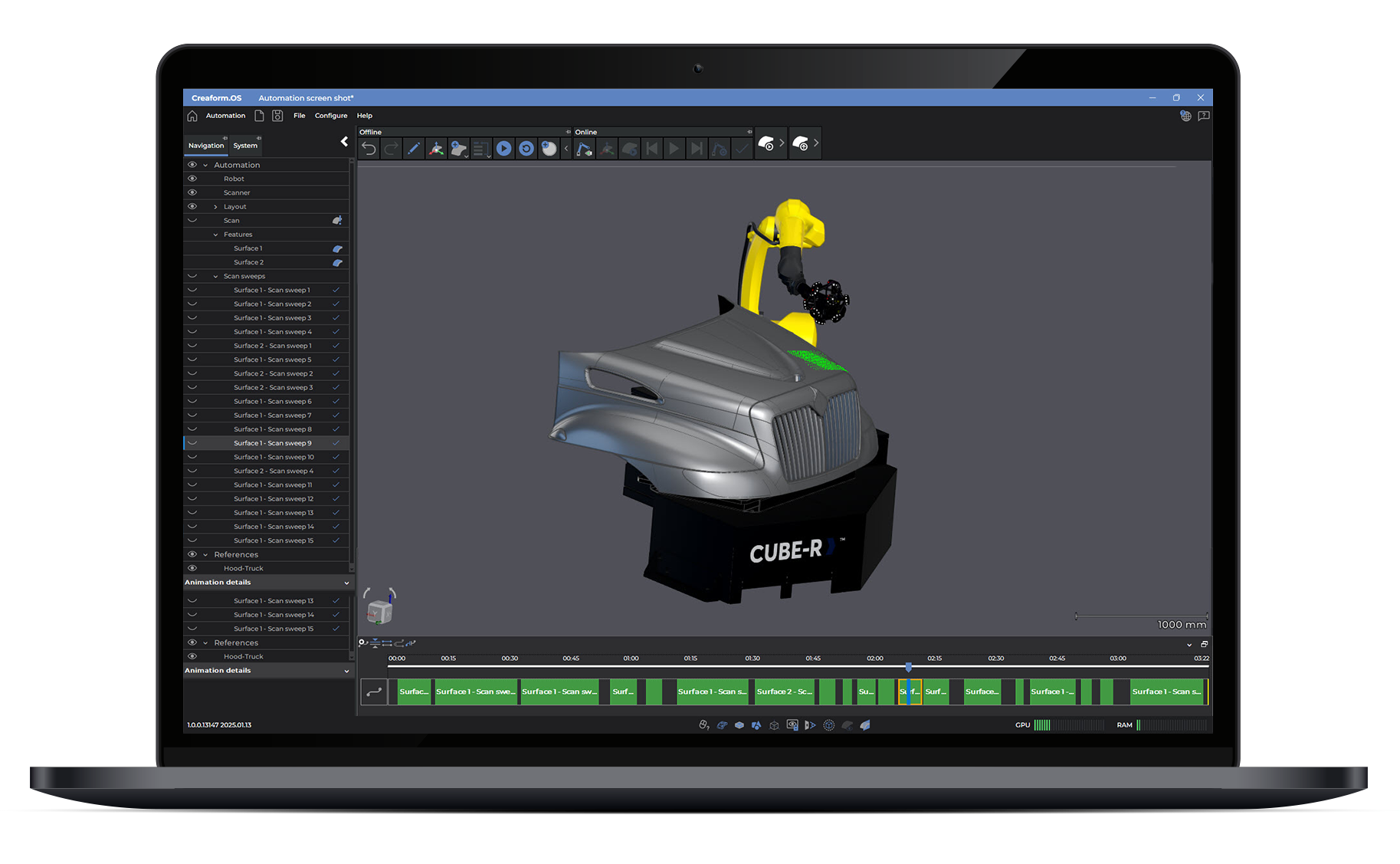The height and width of the screenshot is (864, 1400).
Task: Select the Surface 2 - Sc... timeline clip
Action: [x=785, y=692]
